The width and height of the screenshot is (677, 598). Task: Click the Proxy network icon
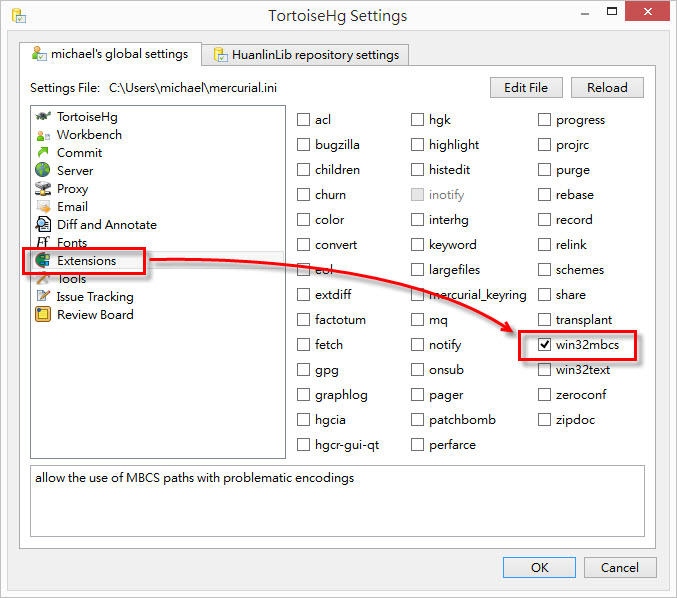(x=43, y=188)
